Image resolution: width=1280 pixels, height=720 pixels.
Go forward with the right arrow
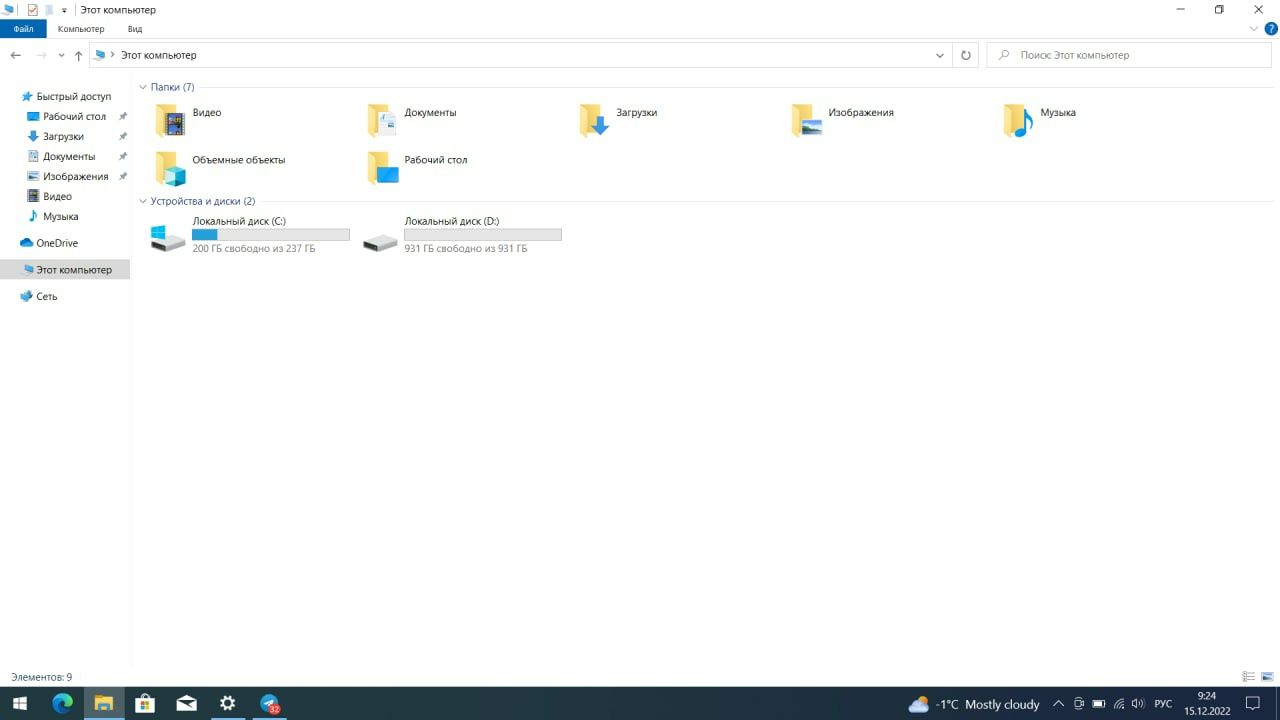click(41, 55)
